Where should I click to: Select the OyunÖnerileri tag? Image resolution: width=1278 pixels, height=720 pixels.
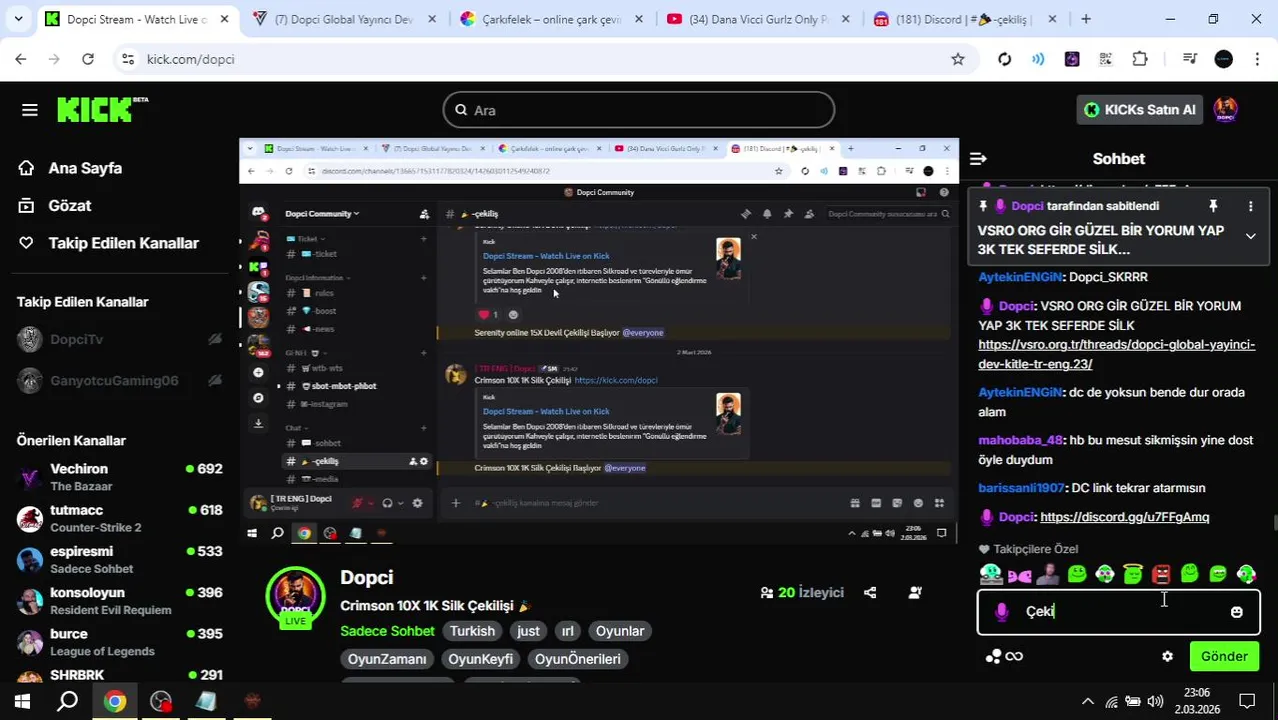click(x=577, y=659)
